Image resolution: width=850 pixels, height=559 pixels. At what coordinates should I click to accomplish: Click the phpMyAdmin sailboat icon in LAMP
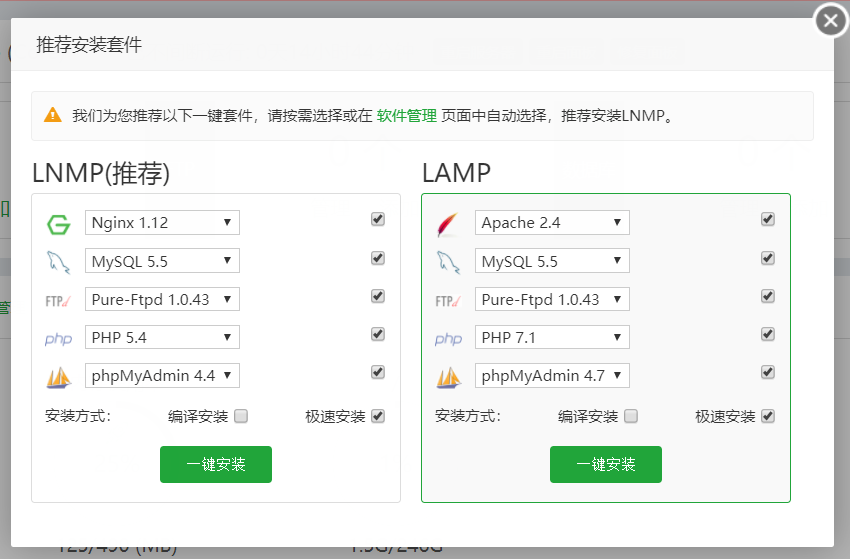[x=447, y=378]
